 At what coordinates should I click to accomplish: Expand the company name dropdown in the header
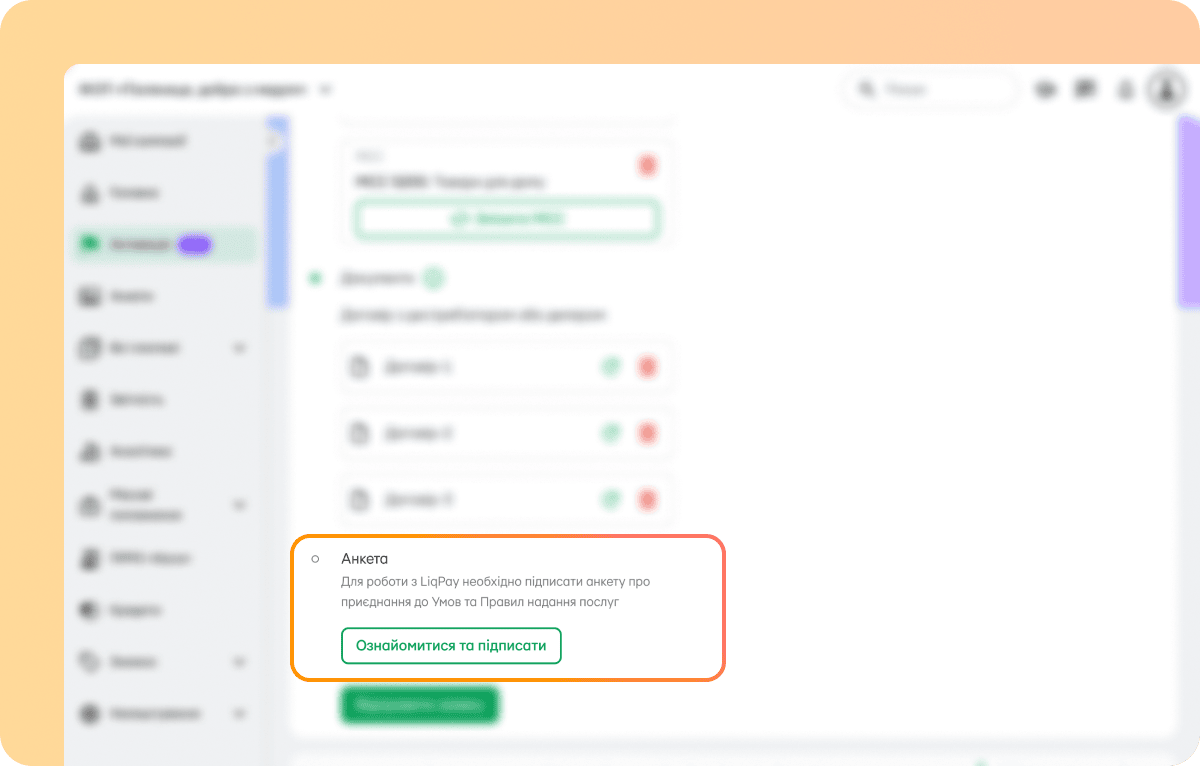tap(325, 90)
